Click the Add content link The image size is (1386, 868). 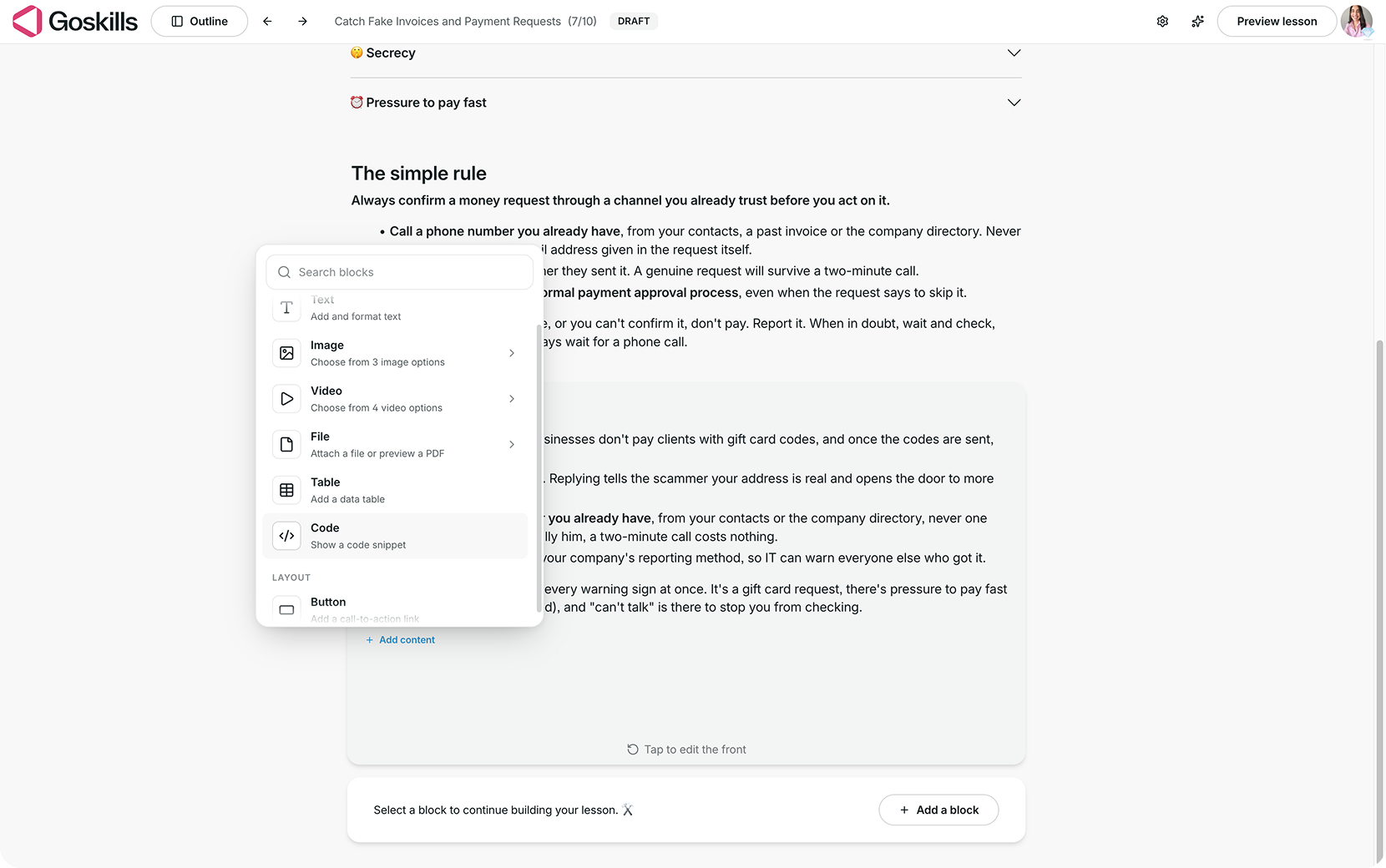(x=400, y=640)
